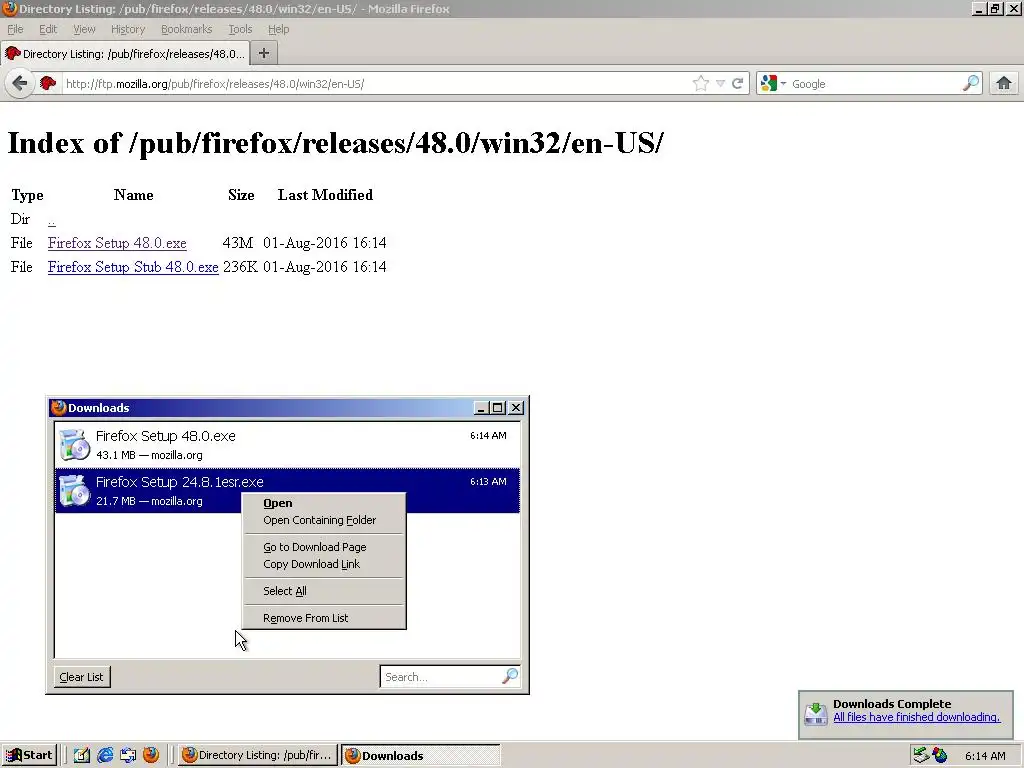Image resolution: width=1024 pixels, height=768 pixels.
Task: Open the Bookmarks menu
Action: point(187,29)
